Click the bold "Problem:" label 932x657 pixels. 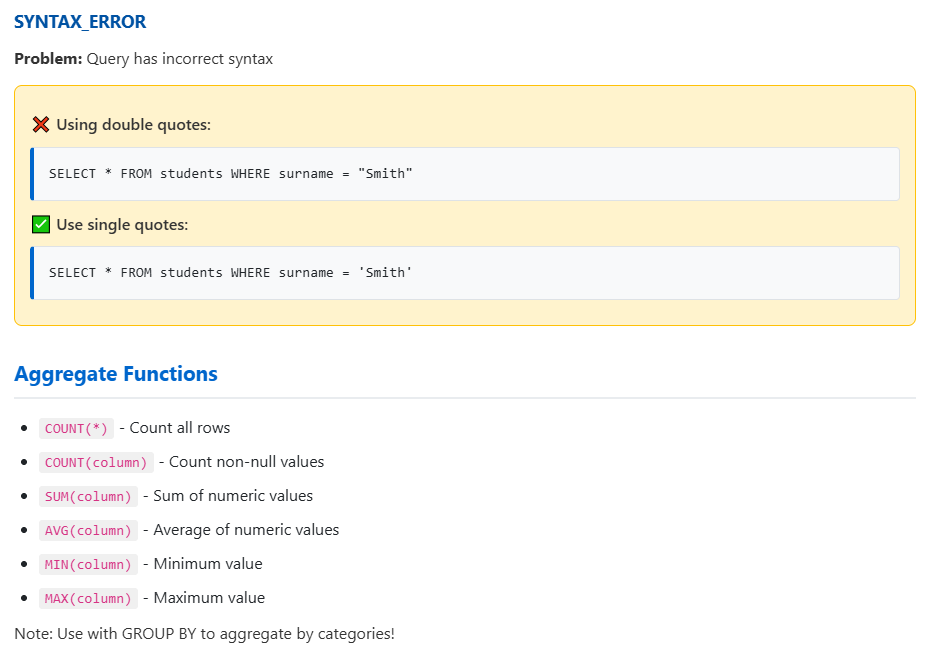point(48,59)
